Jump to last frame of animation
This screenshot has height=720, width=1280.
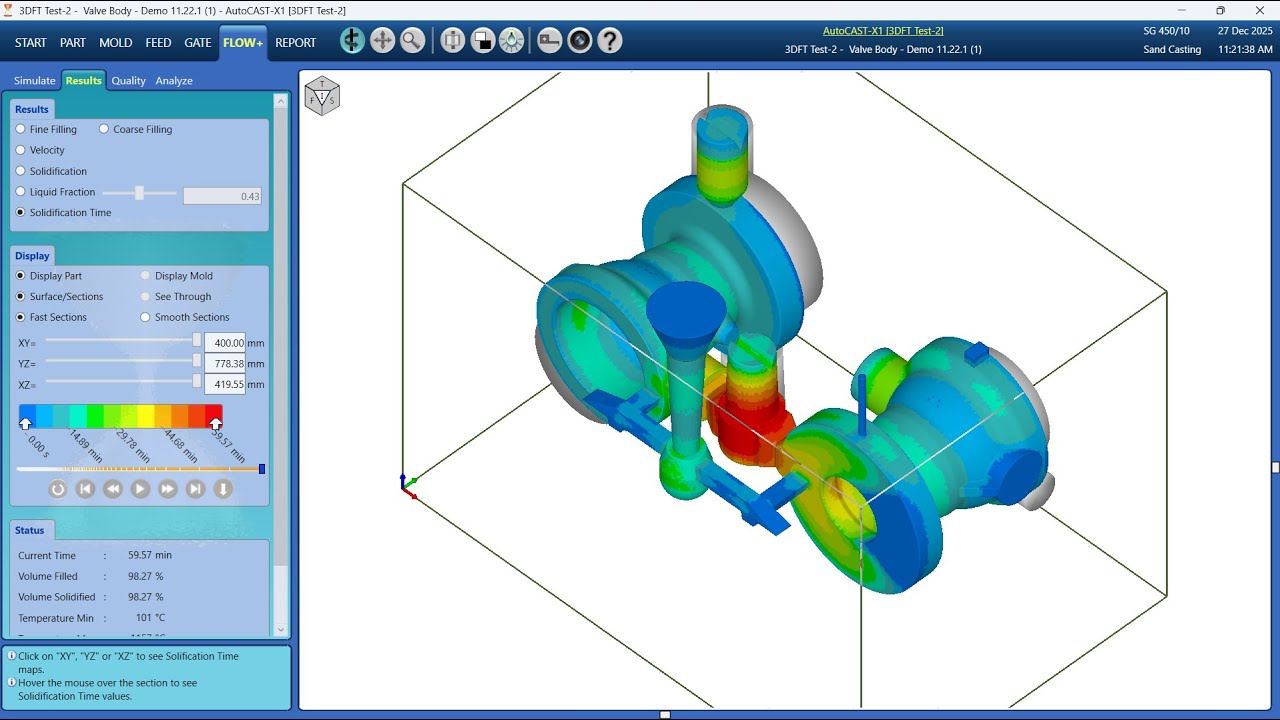click(196, 489)
